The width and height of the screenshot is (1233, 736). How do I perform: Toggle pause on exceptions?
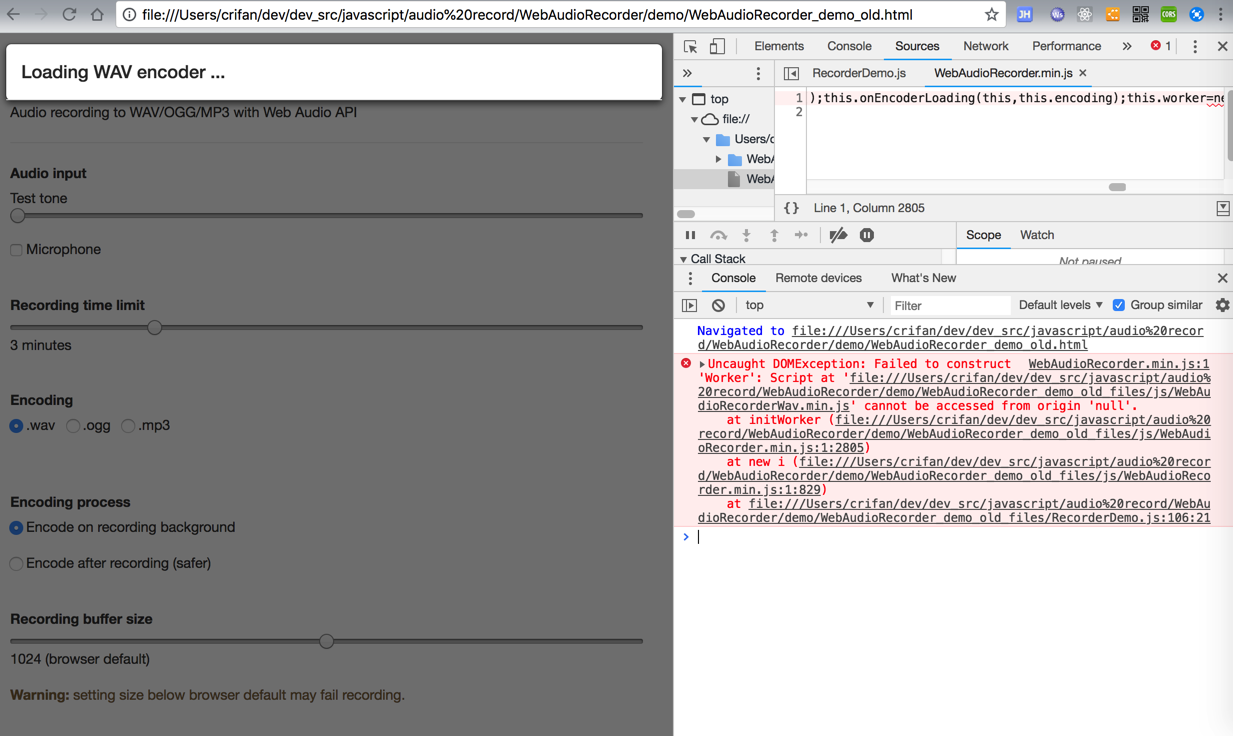click(867, 235)
